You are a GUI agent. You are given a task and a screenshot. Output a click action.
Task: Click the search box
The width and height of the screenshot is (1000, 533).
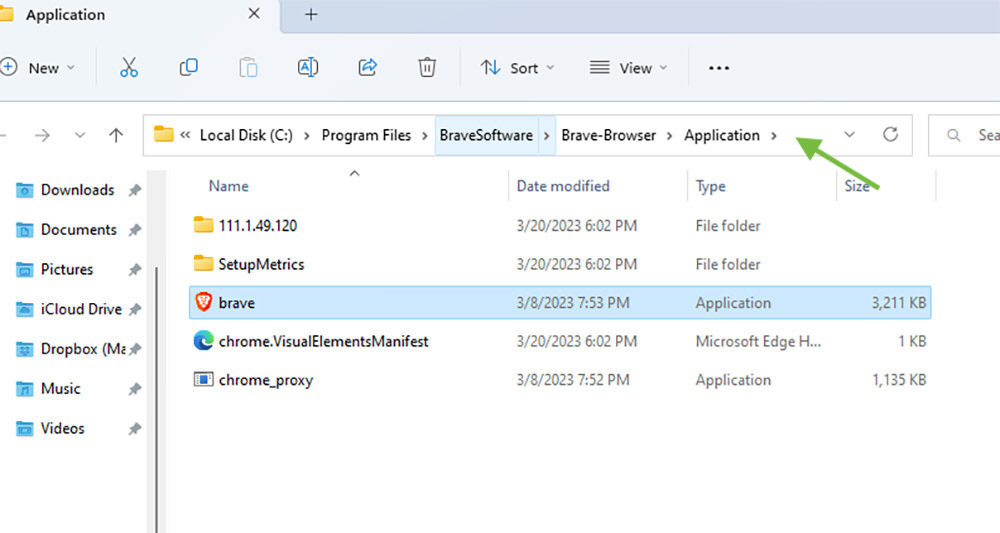[964, 135]
